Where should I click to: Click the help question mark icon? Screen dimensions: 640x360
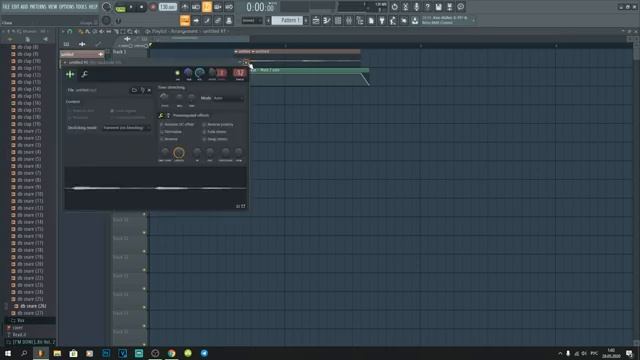pyautogui.click(x=427, y=7)
